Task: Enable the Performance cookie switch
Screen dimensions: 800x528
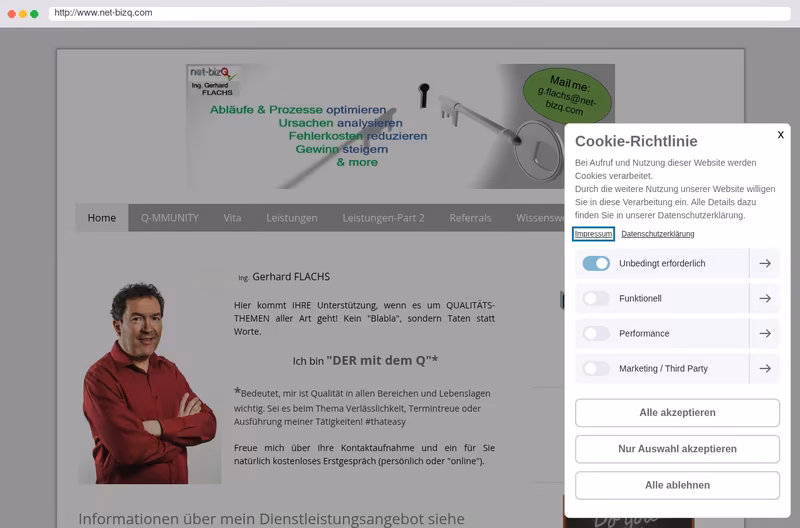Action: click(596, 334)
